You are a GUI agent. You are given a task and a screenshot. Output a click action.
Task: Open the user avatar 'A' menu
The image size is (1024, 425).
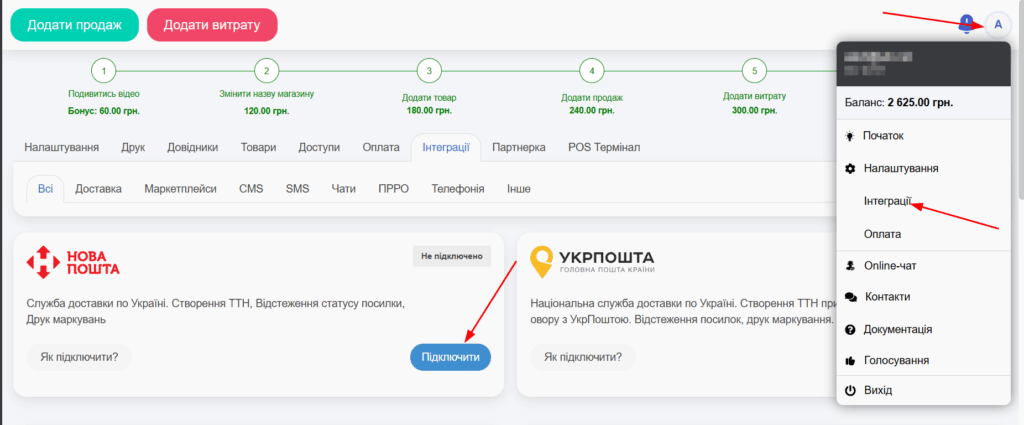[x=998, y=25]
